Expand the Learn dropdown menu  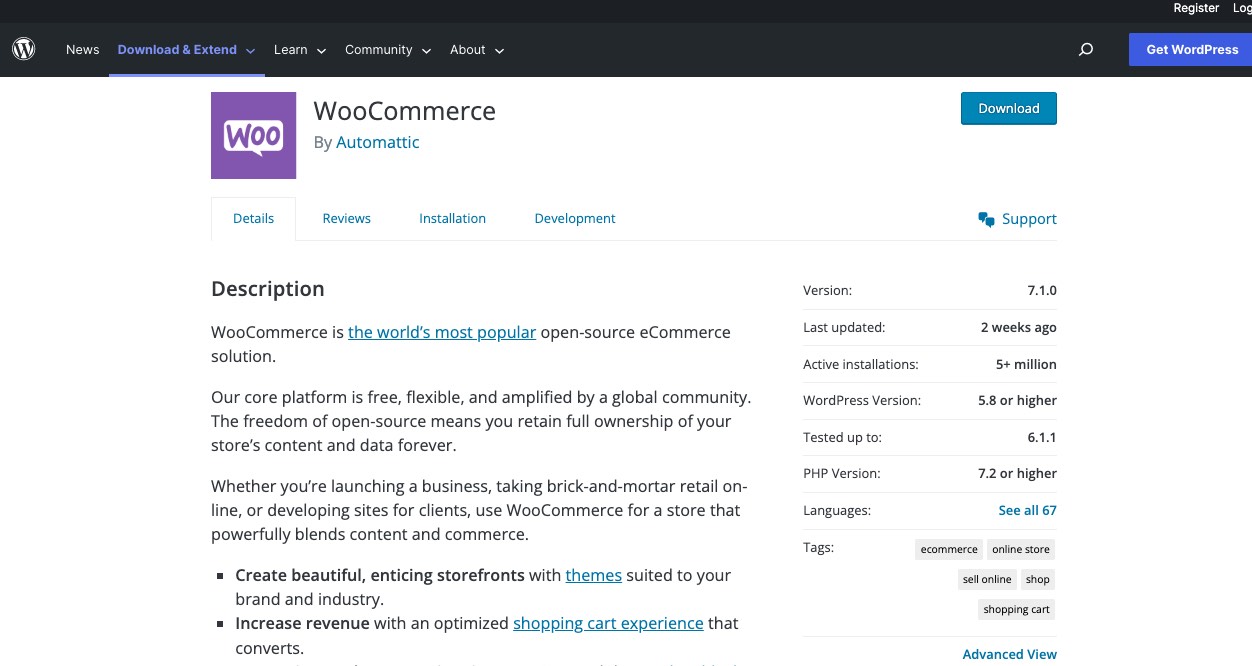(x=300, y=50)
